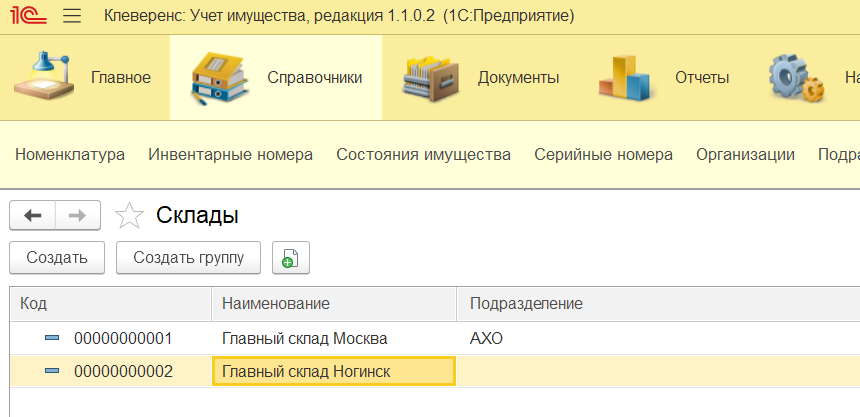Click the 1C logo icon

28,15
